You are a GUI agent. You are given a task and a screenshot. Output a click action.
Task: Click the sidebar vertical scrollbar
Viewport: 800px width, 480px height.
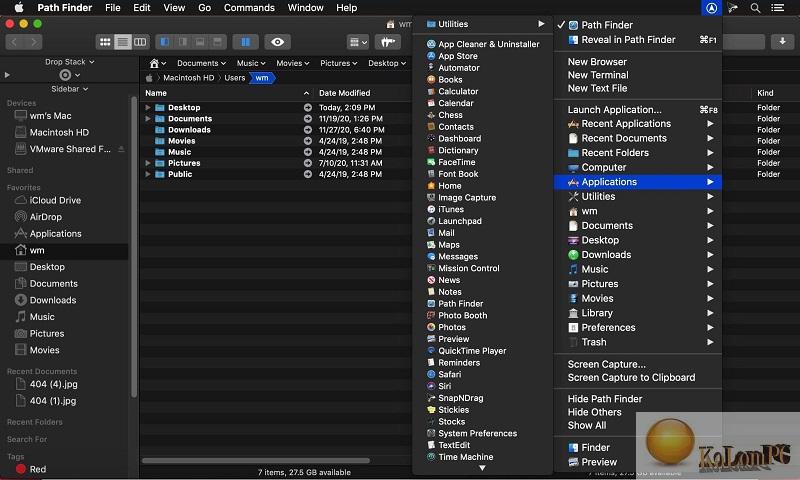click(x=134, y=247)
